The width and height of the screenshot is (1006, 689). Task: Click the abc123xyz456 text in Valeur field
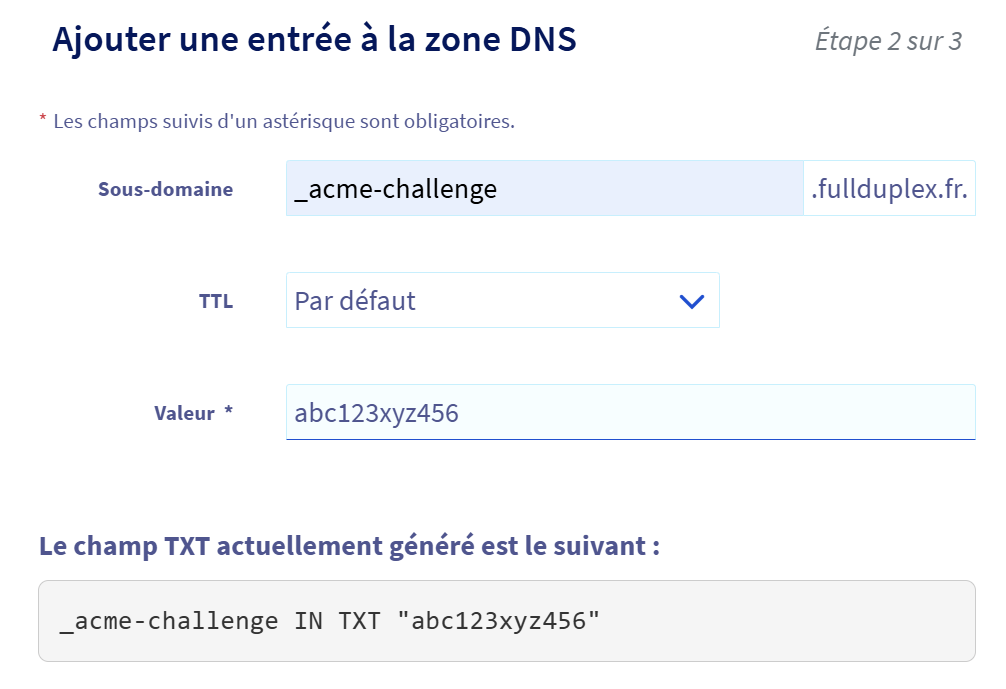[x=377, y=413]
